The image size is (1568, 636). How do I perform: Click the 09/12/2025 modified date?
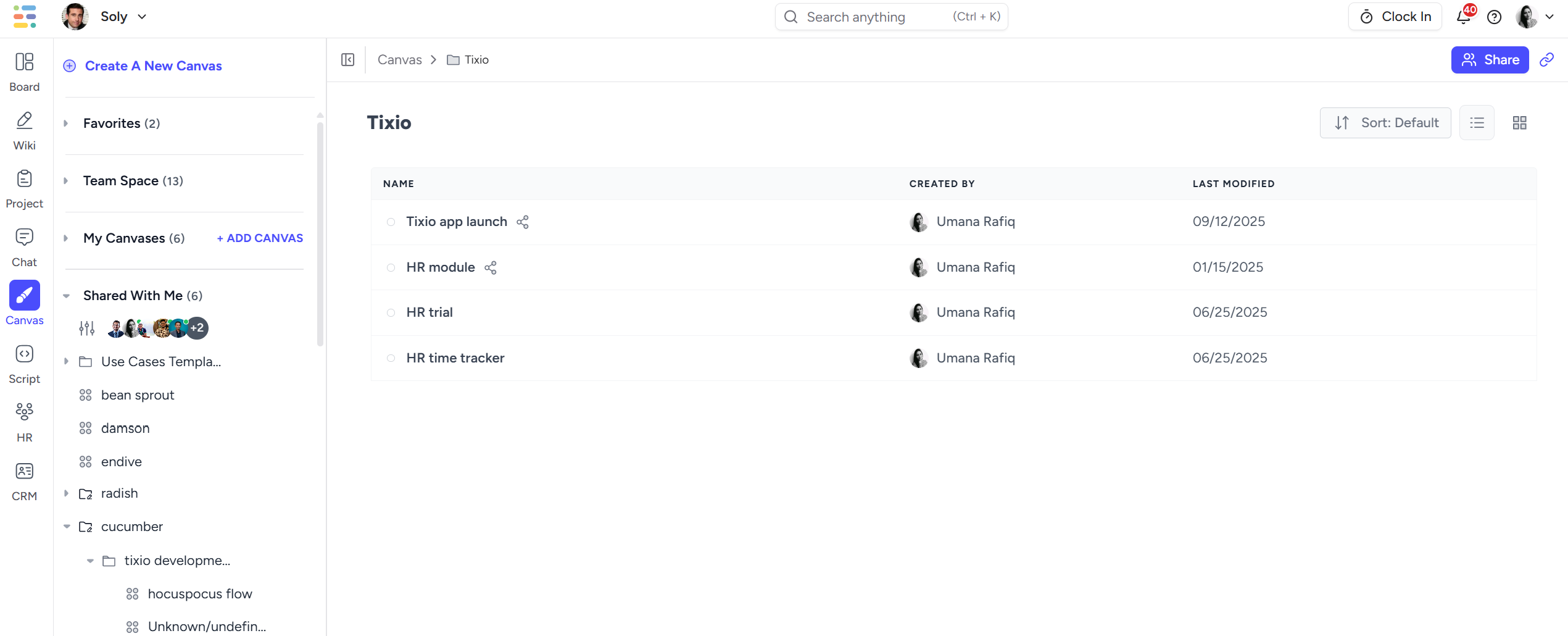pyautogui.click(x=1229, y=222)
